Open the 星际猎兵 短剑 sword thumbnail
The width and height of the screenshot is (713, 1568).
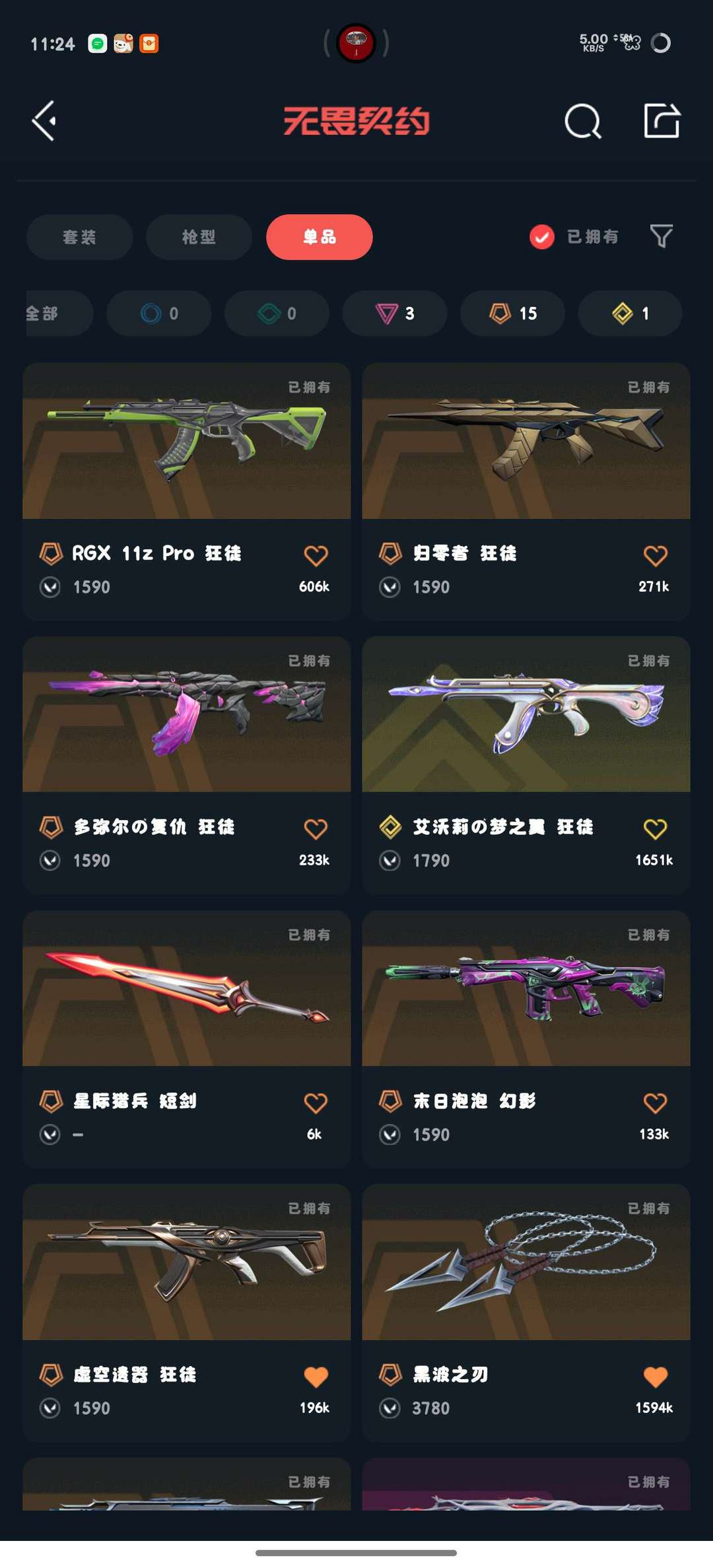click(187, 988)
